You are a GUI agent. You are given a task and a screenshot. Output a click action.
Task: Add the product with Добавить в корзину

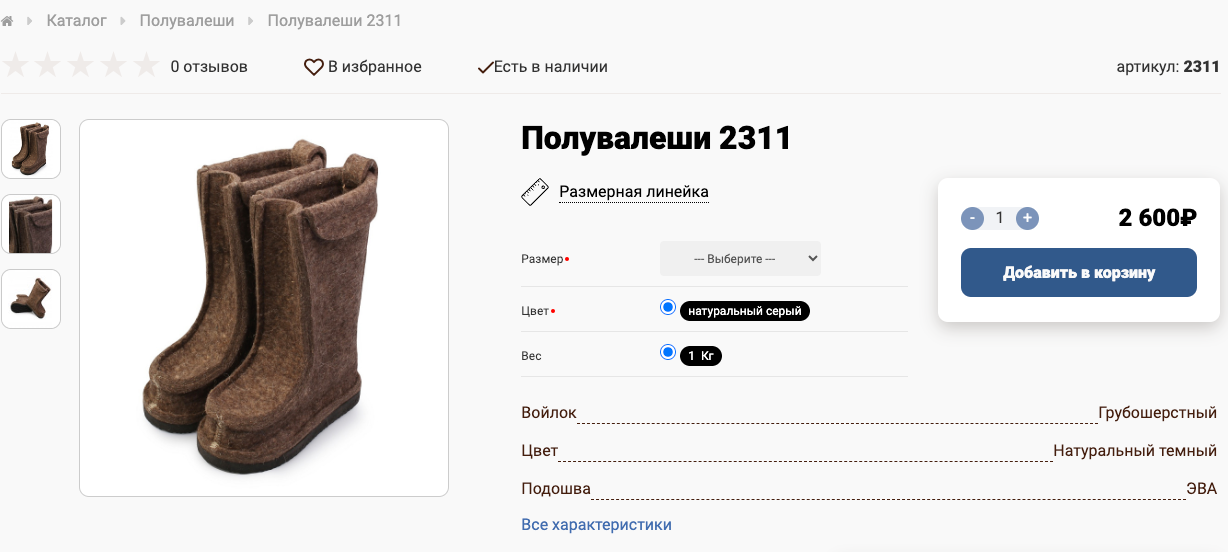[1079, 272]
